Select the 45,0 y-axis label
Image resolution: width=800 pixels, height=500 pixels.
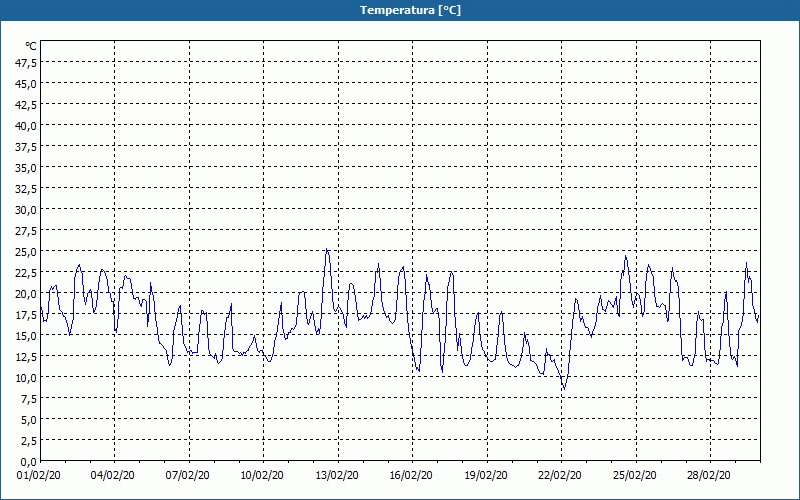(x=26, y=84)
